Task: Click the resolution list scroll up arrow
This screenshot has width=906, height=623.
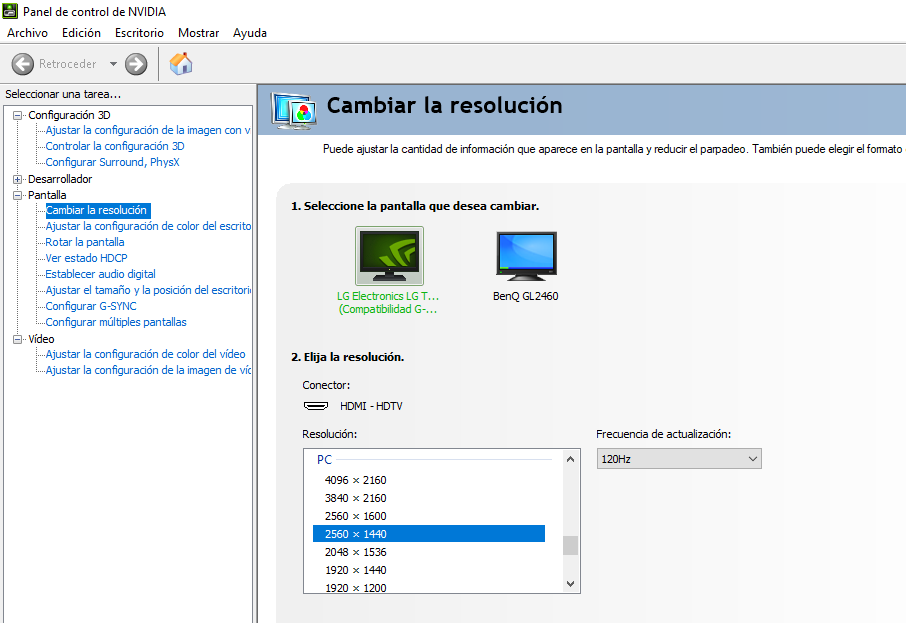Action: 571,459
